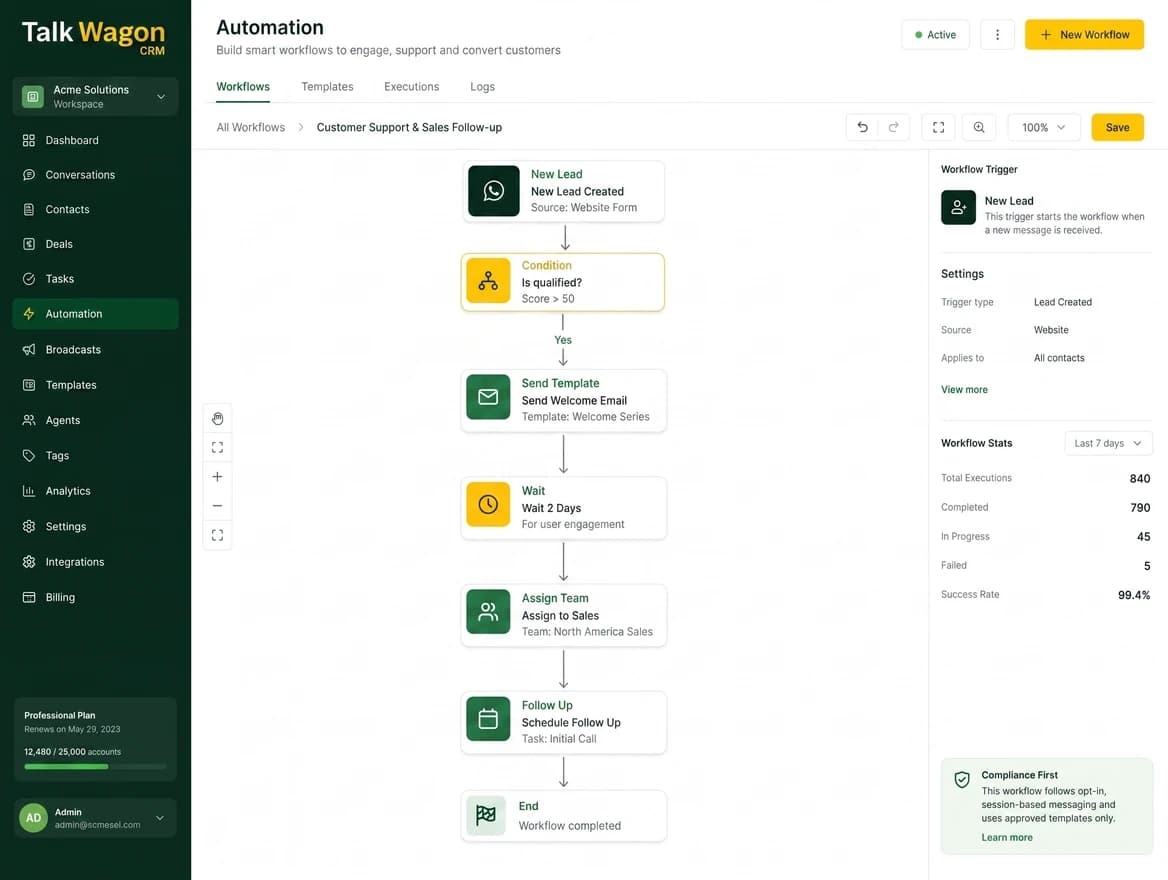
Task: Click View more in Settings panel
Action: (x=964, y=390)
